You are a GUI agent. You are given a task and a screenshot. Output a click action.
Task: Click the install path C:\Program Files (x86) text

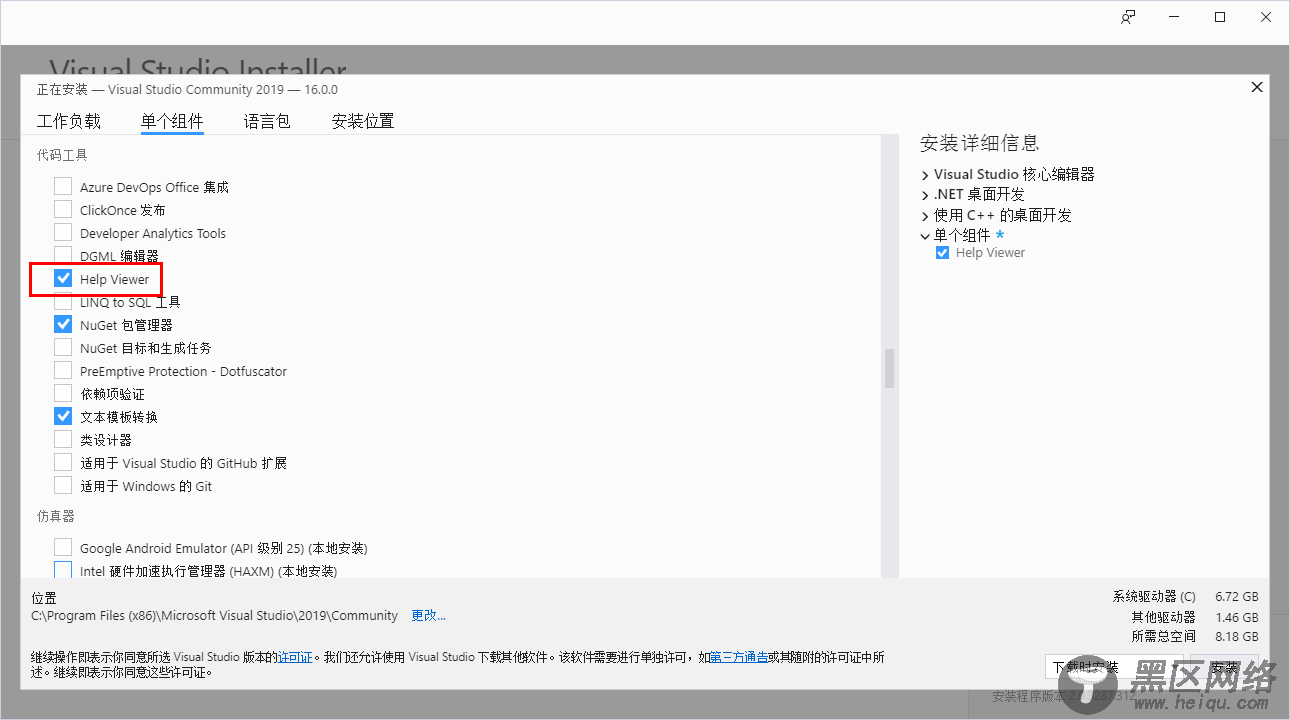[x=214, y=615]
